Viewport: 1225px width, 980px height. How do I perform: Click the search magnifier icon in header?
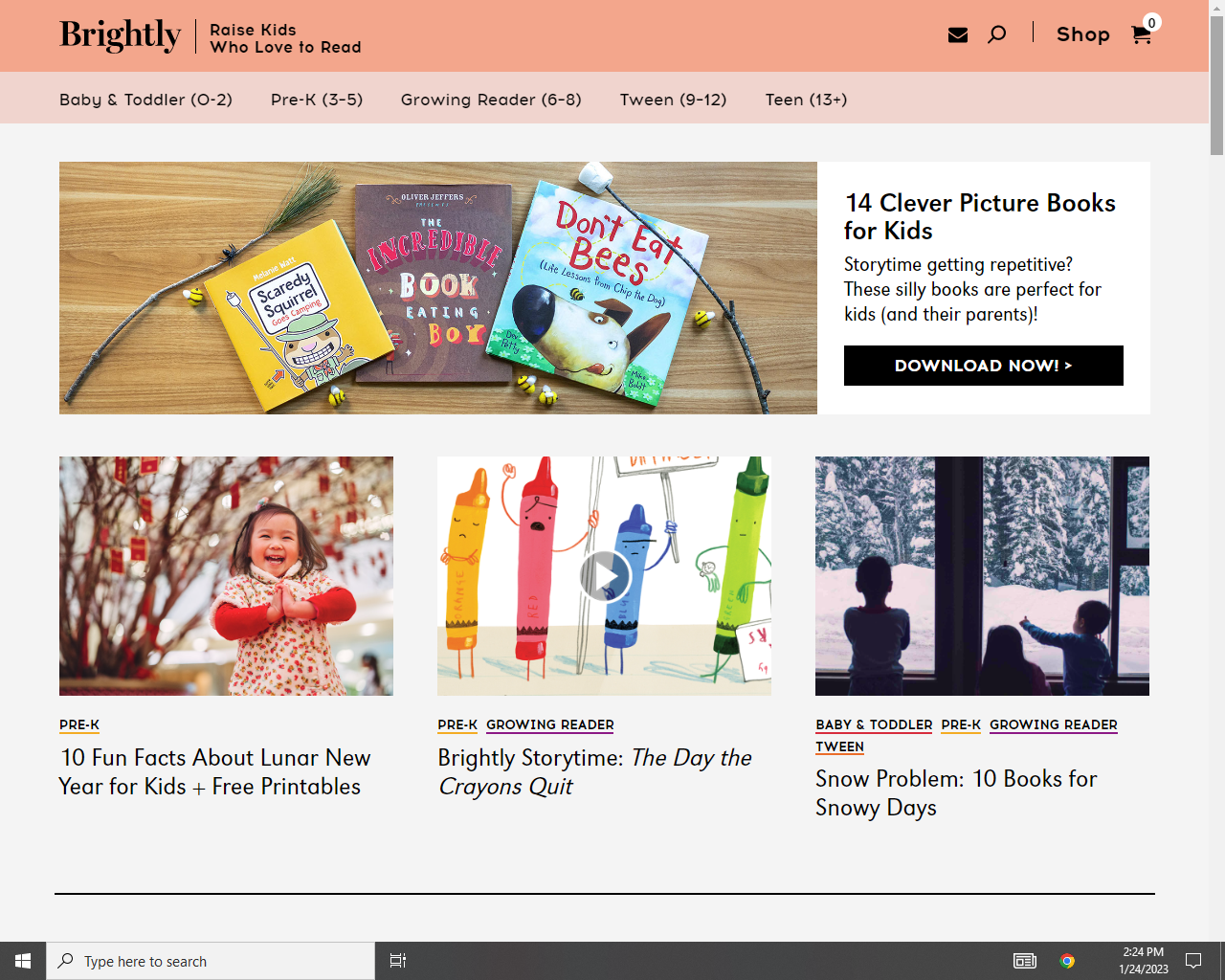(x=996, y=34)
